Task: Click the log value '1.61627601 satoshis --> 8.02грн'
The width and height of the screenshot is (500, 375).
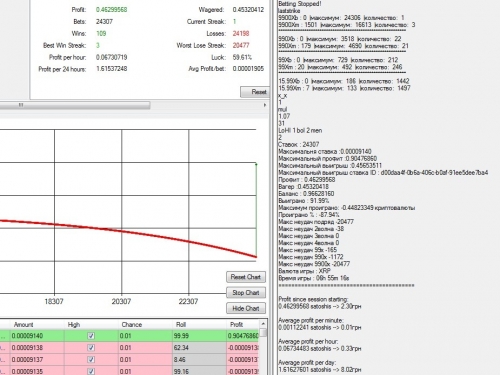Action: pos(319,369)
